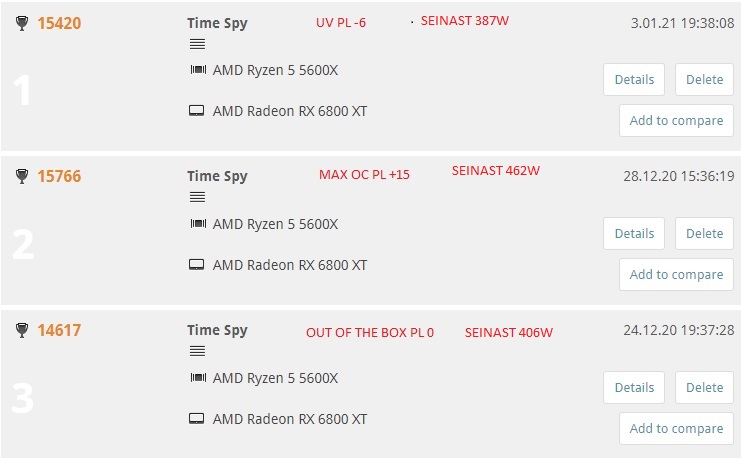Open Details for the 15420 score result

coord(634,79)
